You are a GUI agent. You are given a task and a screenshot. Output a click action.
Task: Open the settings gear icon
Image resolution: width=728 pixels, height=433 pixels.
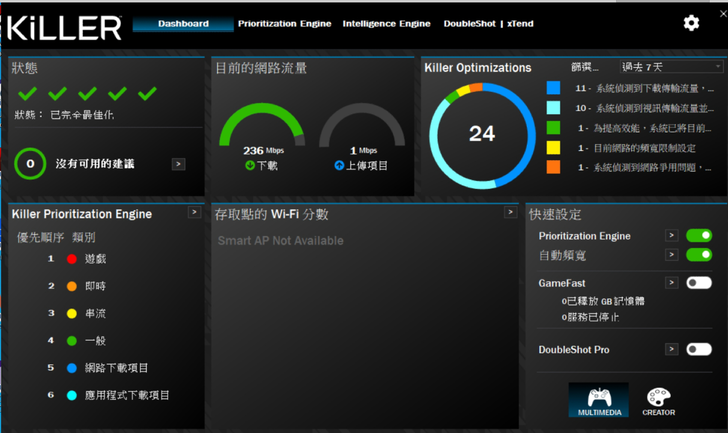691,23
